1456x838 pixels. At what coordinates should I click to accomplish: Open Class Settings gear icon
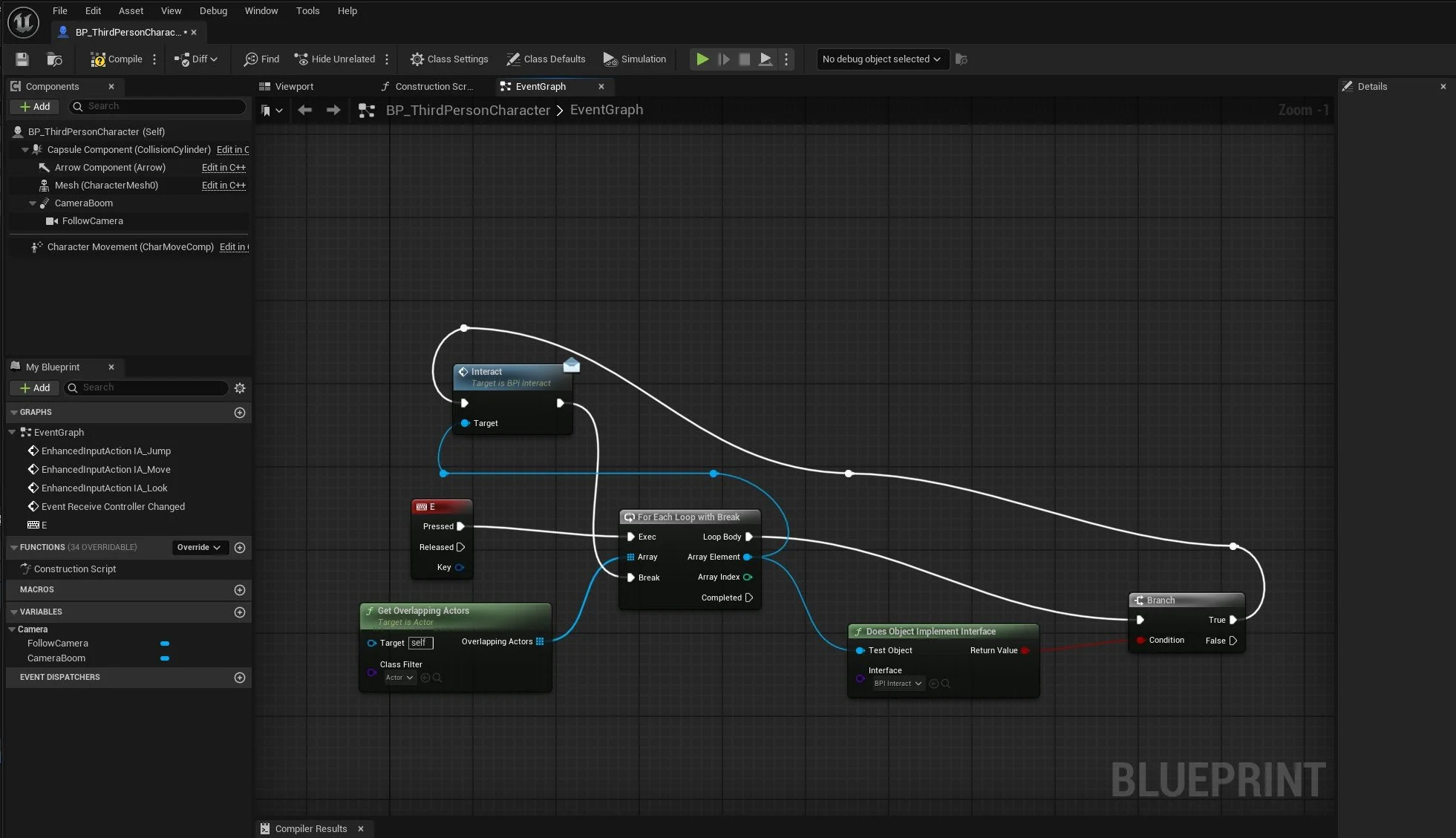417,59
